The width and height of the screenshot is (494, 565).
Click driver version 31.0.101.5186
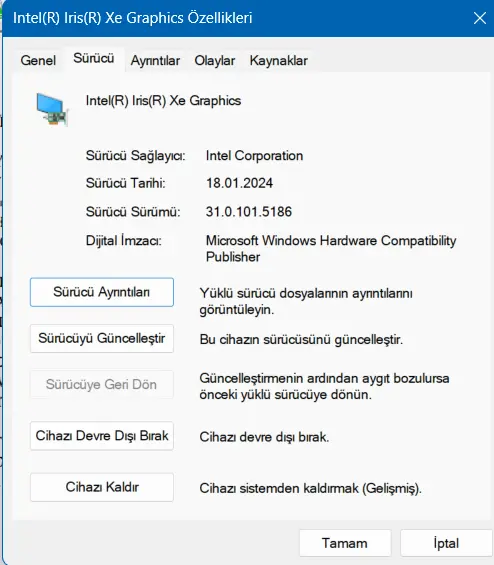[x=249, y=212]
